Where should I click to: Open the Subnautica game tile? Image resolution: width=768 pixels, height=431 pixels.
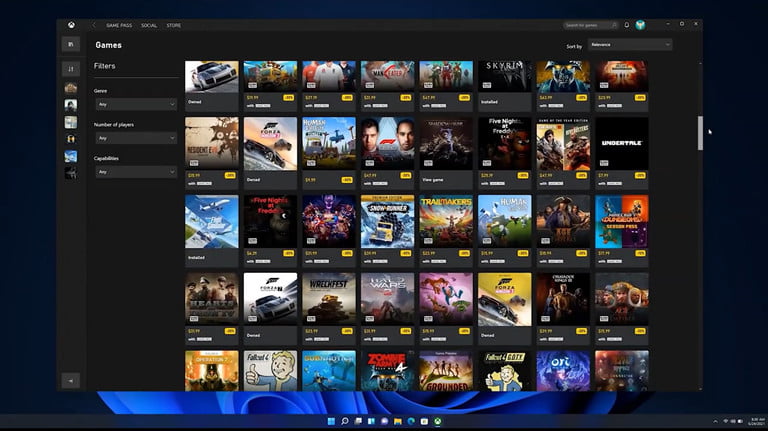[329, 371]
